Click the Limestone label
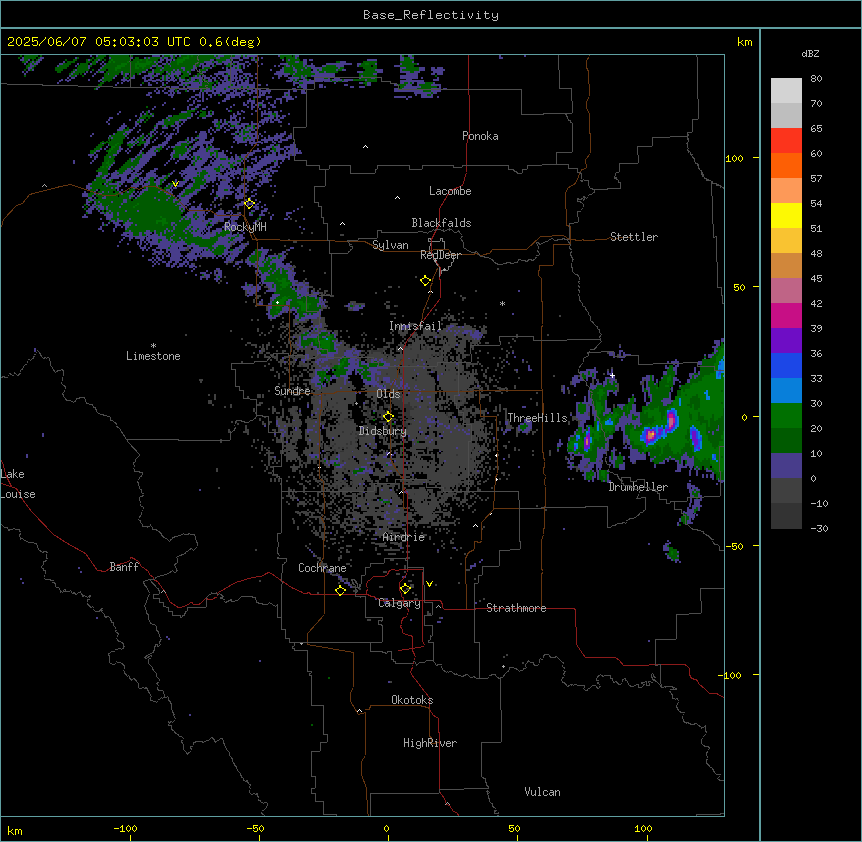The image size is (862, 842). 153,356
